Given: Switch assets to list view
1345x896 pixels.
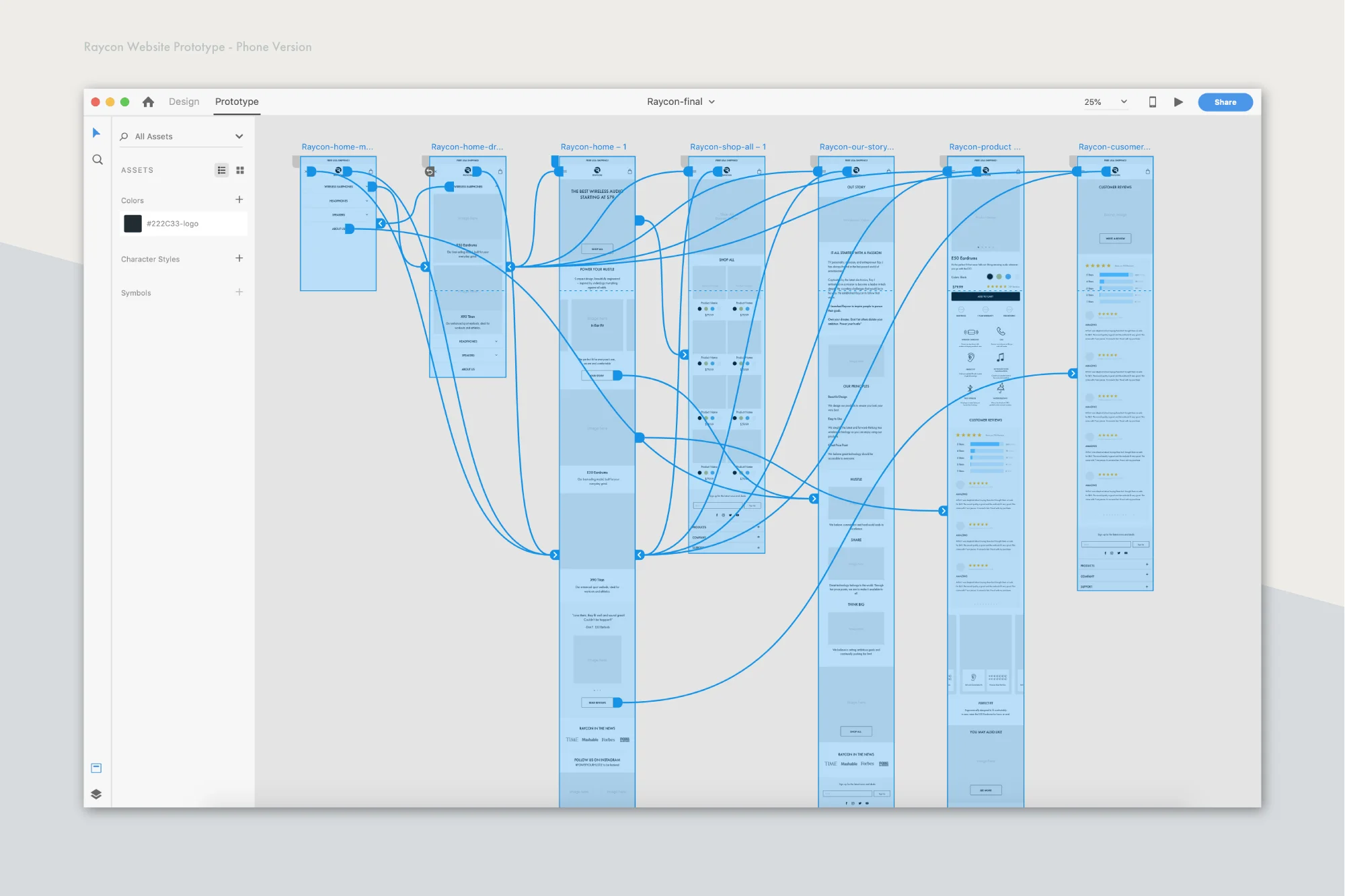Looking at the screenshot, I should [x=221, y=169].
